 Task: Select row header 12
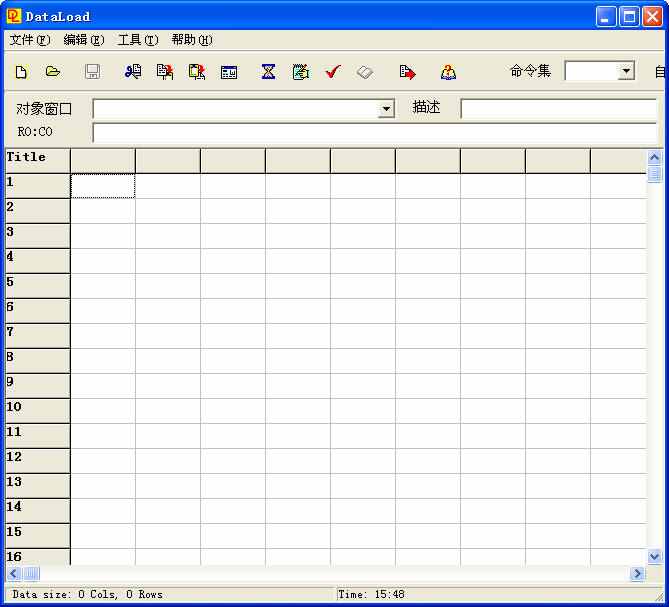click(38, 460)
